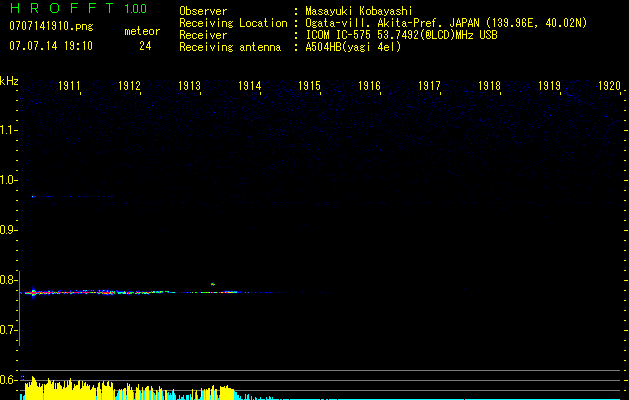629x400 pixels.
Task: Click the 1913 time axis marker
Action: (189, 86)
